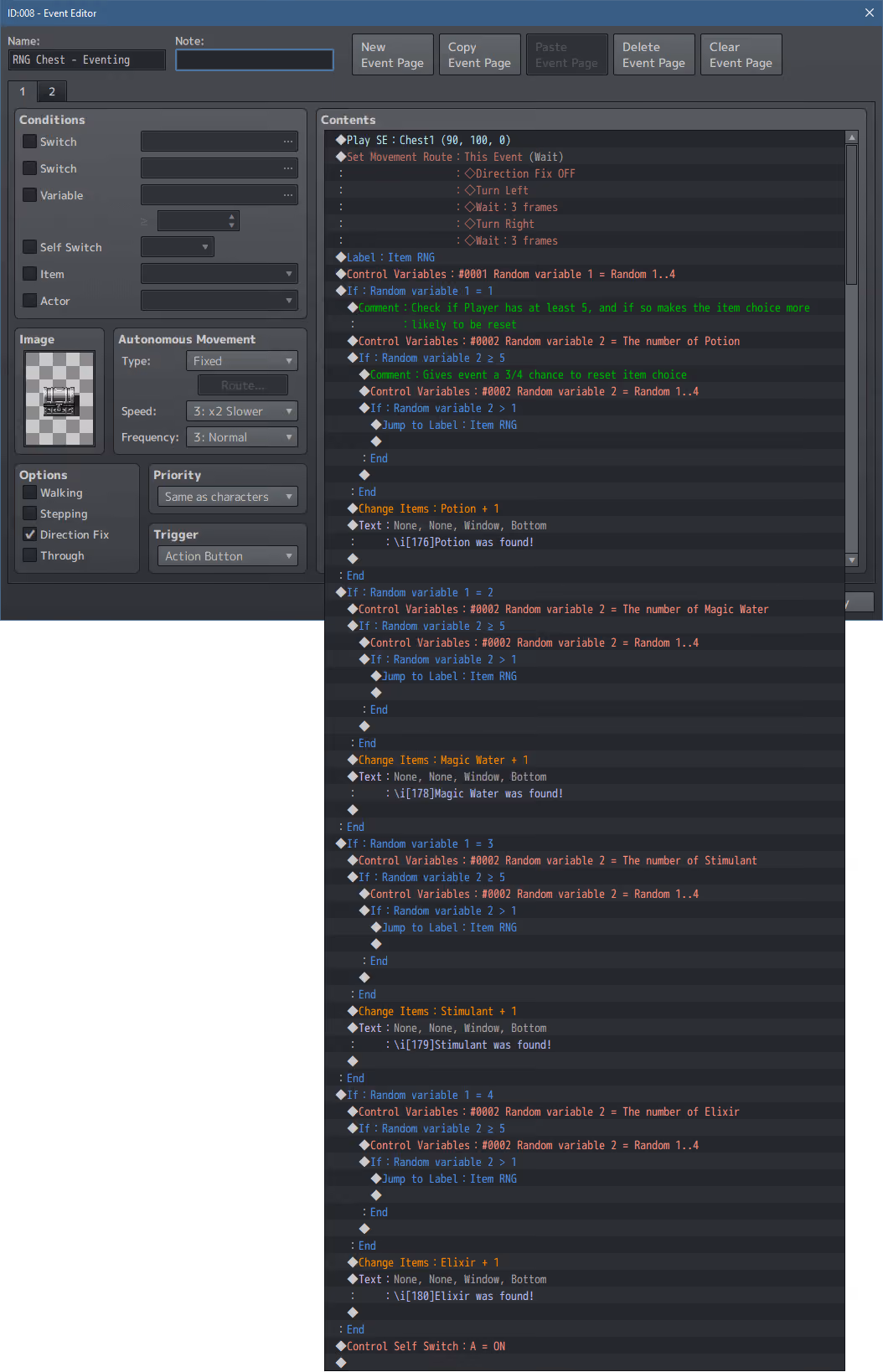Toggle the Walking option
Viewport: 883px width, 1372px height.
point(29,493)
